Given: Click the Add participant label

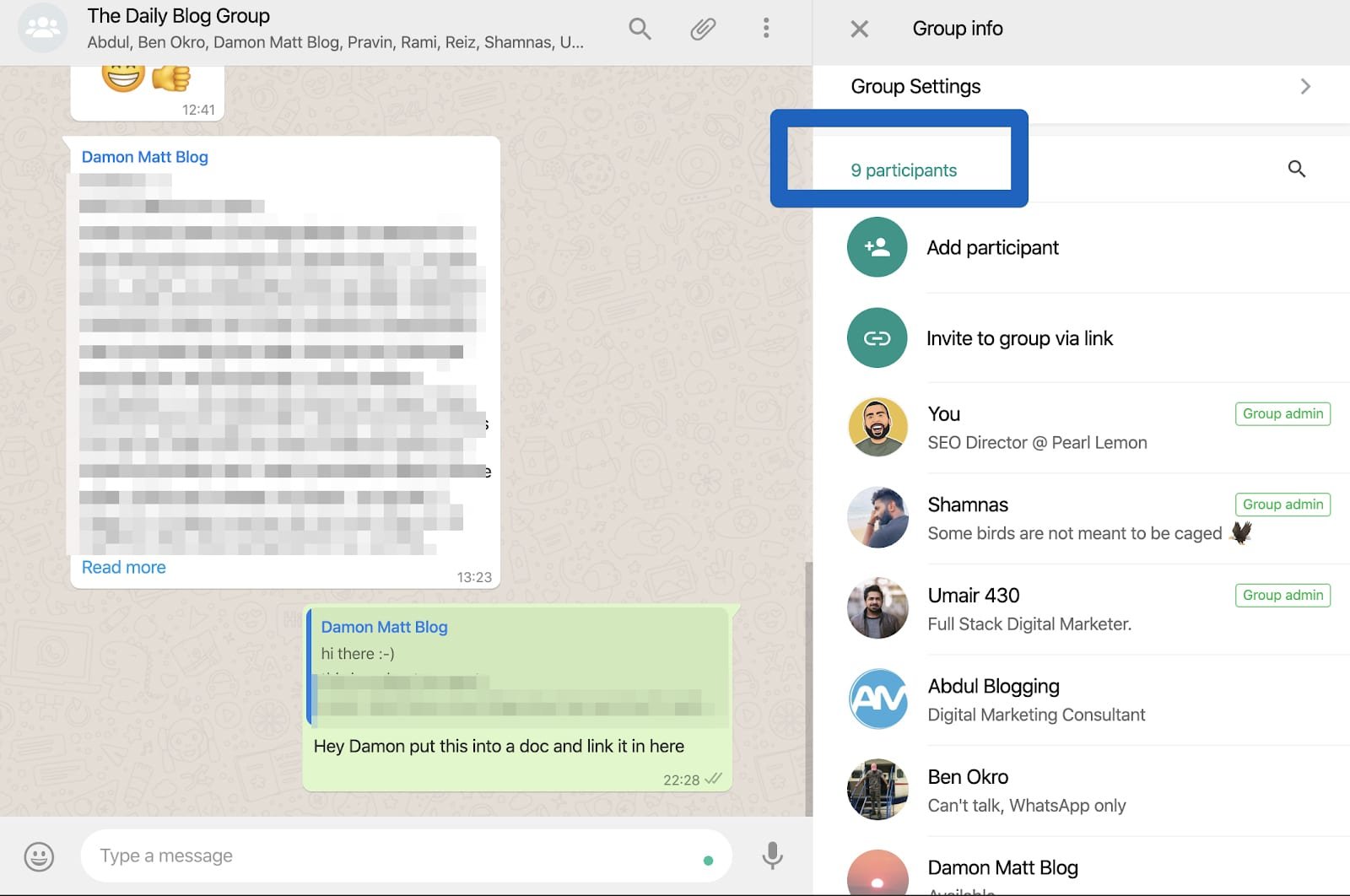Looking at the screenshot, I should pyautogui.click(x=992, y=247).
